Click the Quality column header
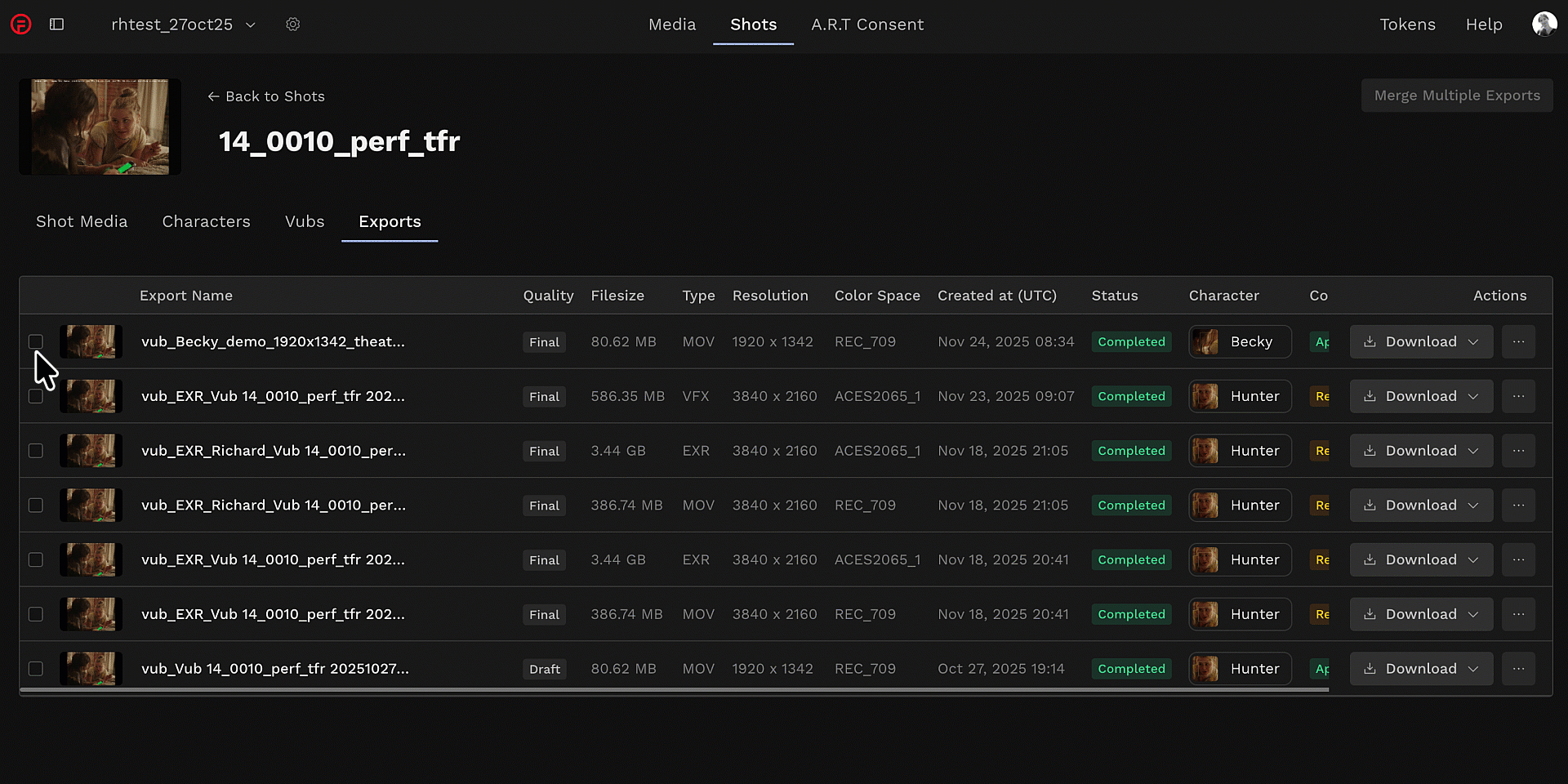 [548, 296]
